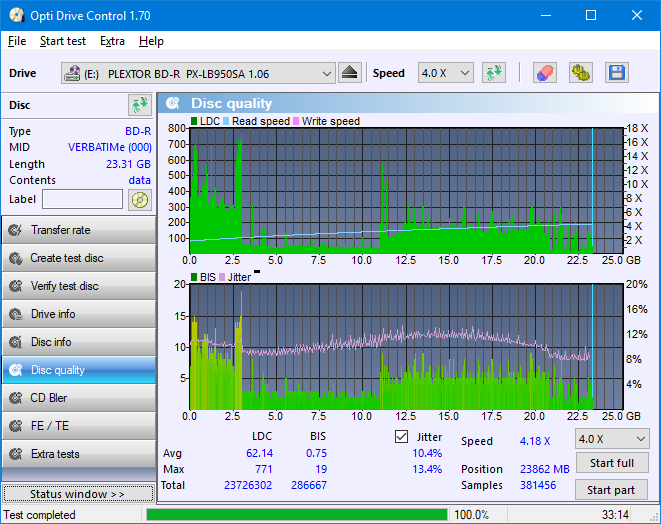Viewport: 661px width, 524px height.
Task: Open the Help menu
Action: (151, 41)
